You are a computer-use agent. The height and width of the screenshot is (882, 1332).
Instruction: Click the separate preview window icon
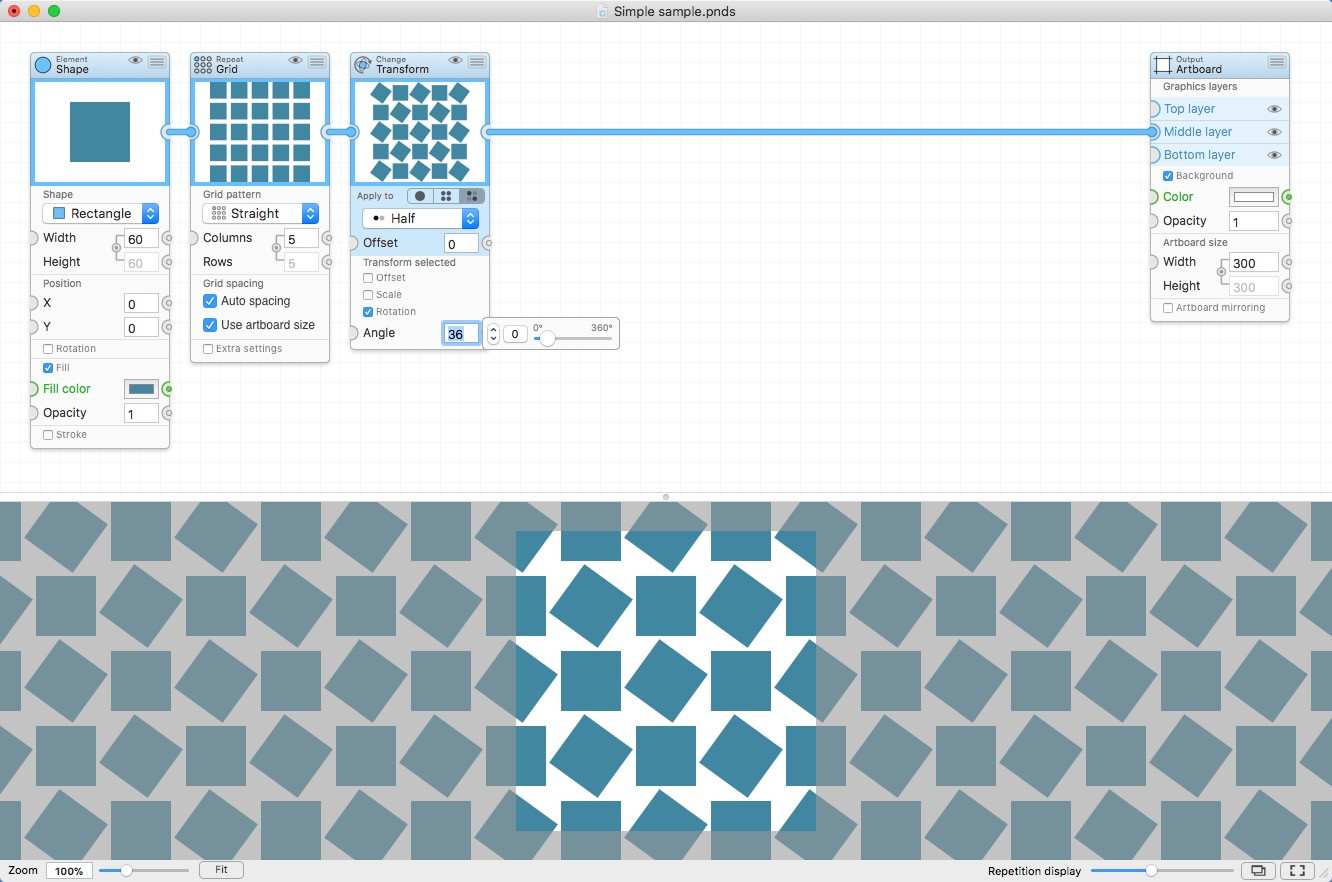pyautogui.click(x=1258, y=871)
